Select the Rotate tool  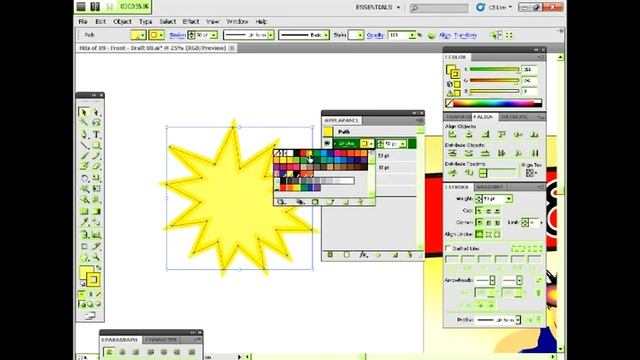(84, 178)
